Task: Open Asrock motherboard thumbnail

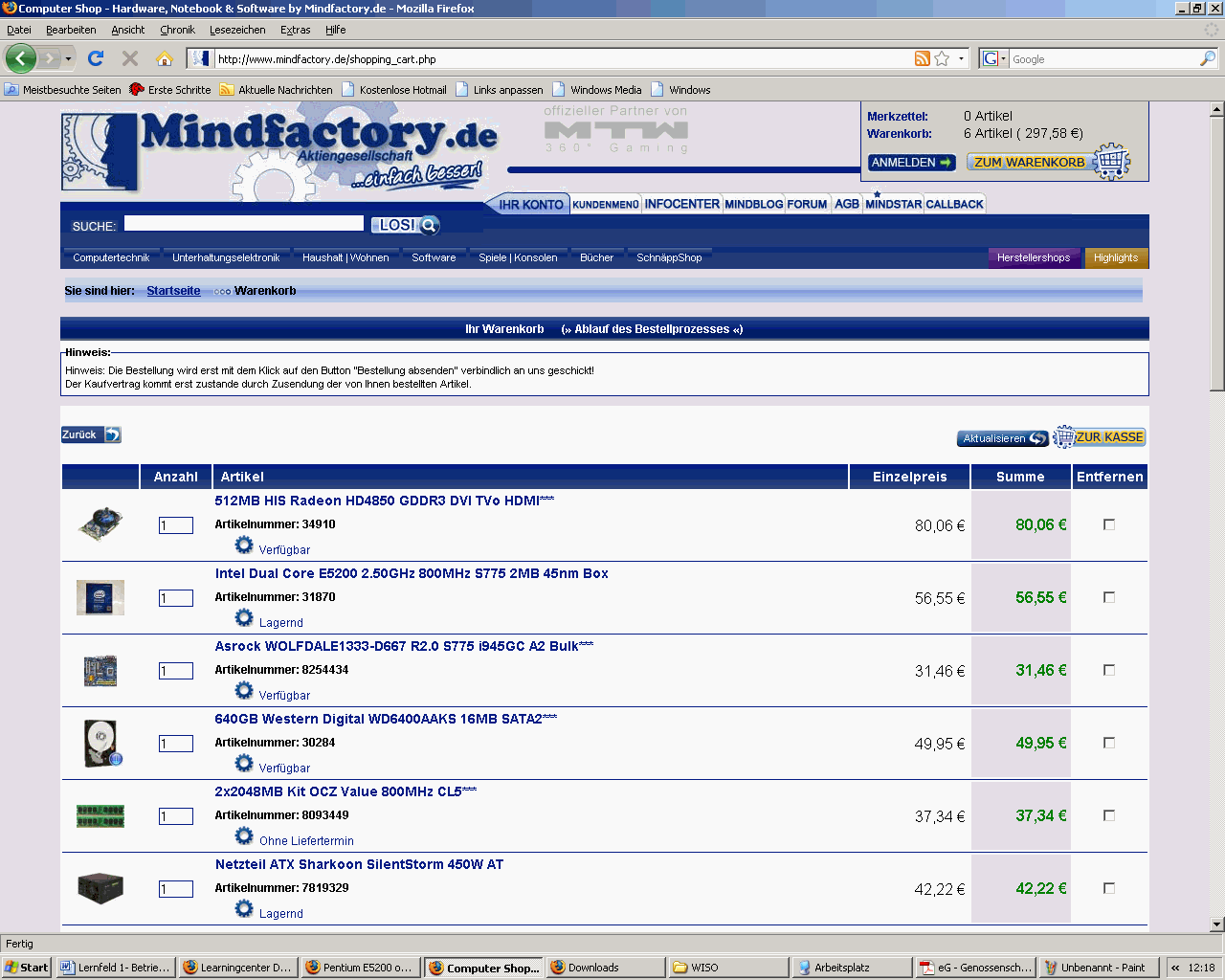Action: point(100,671)
